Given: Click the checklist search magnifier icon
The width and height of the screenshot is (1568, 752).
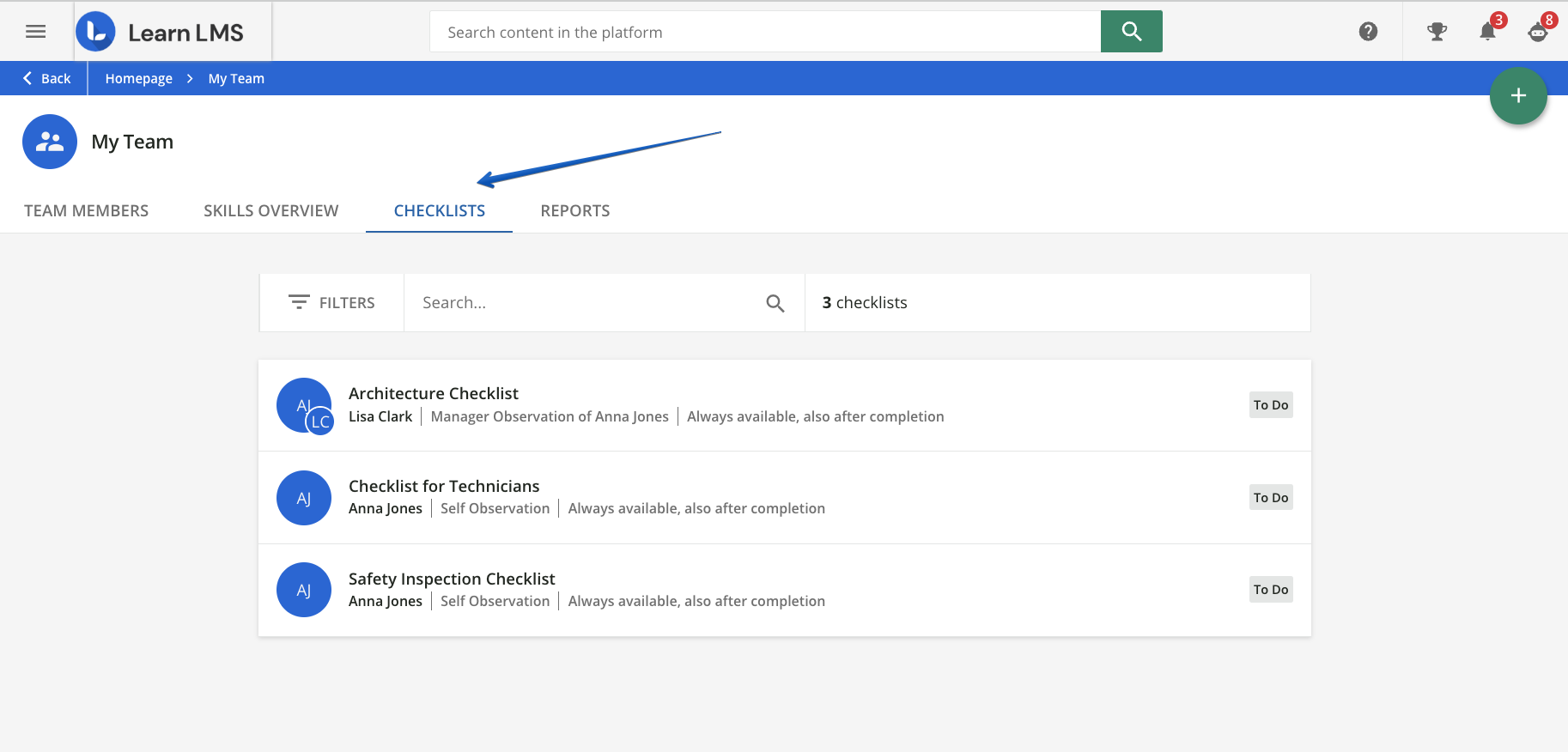Looking at the screenshot, I should coord(775,303).
